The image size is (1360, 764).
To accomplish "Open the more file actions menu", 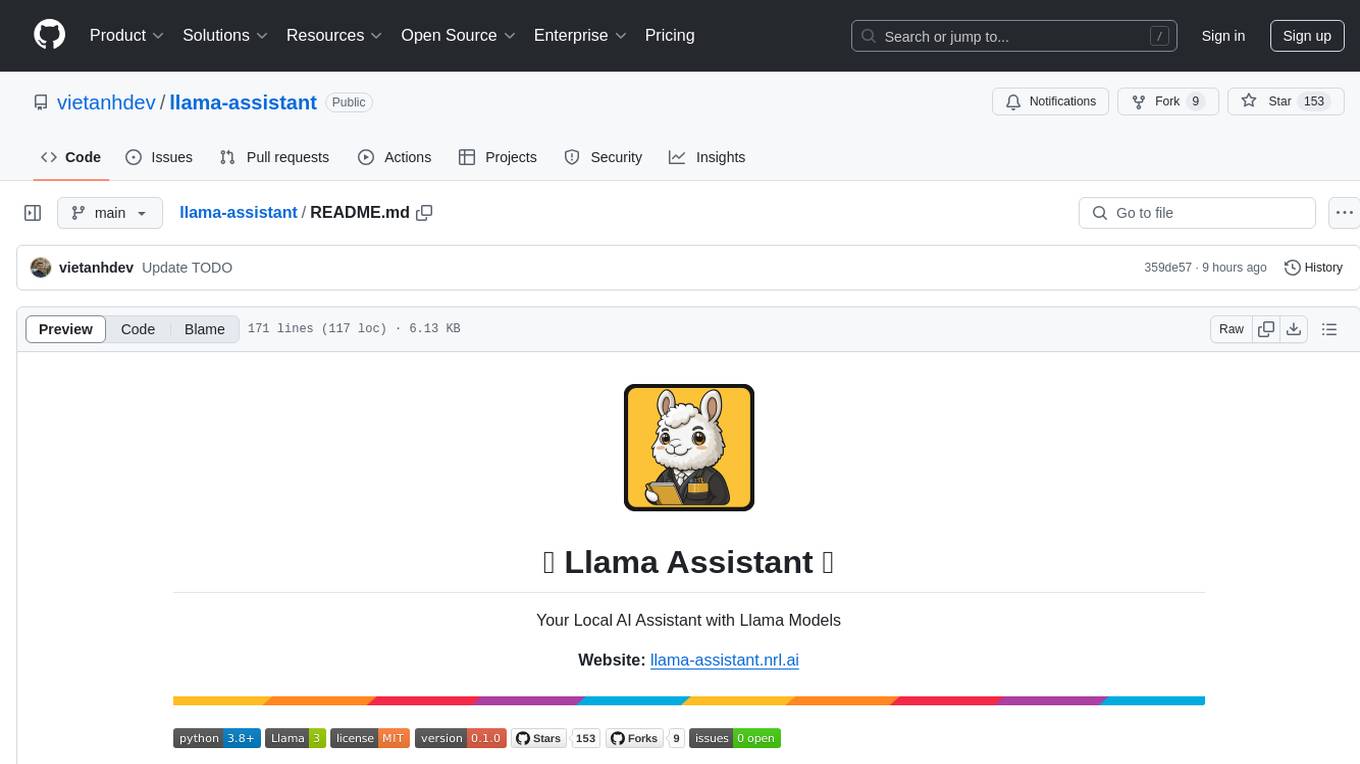I will tap(1344, 213).
